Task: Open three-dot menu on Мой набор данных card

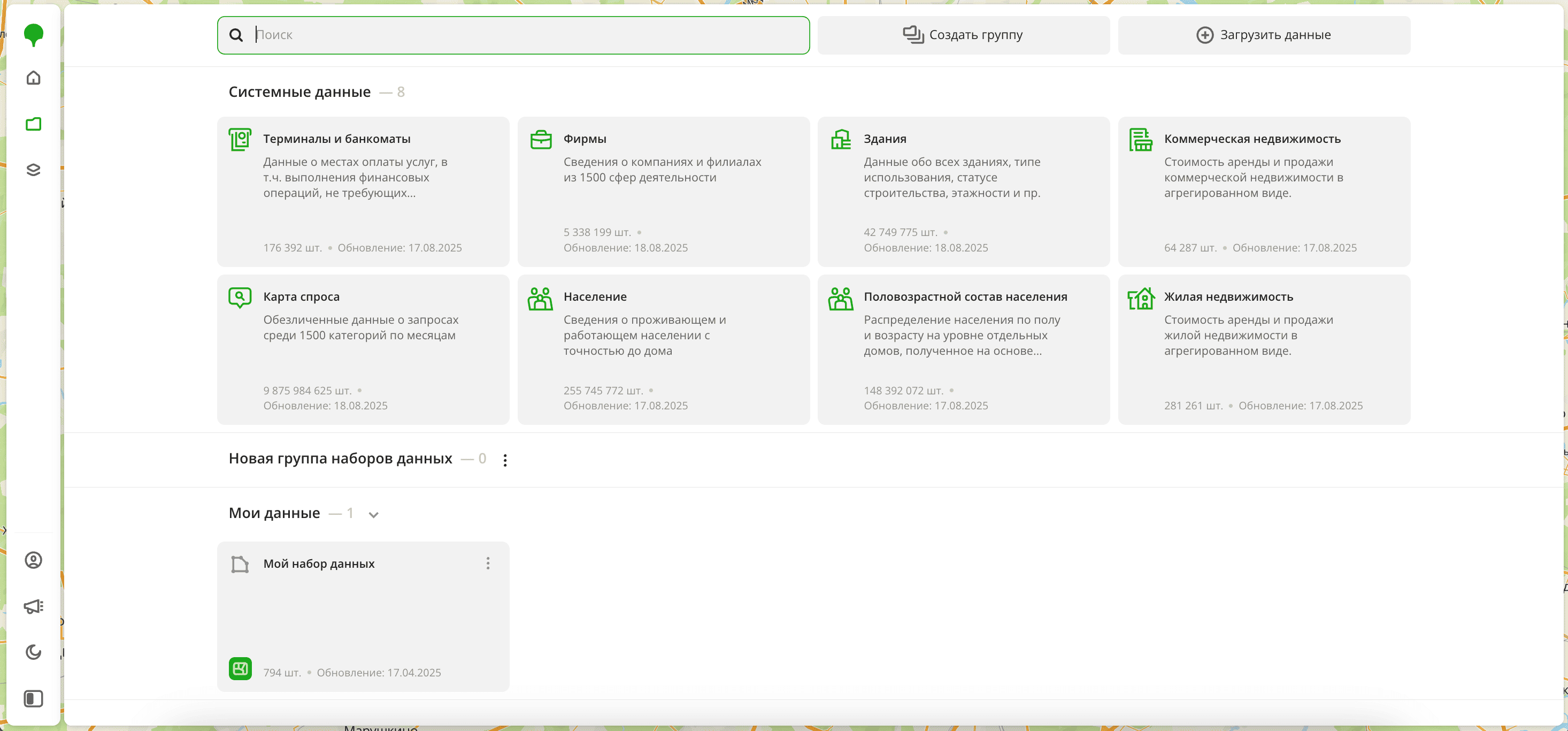Action: 488,564
